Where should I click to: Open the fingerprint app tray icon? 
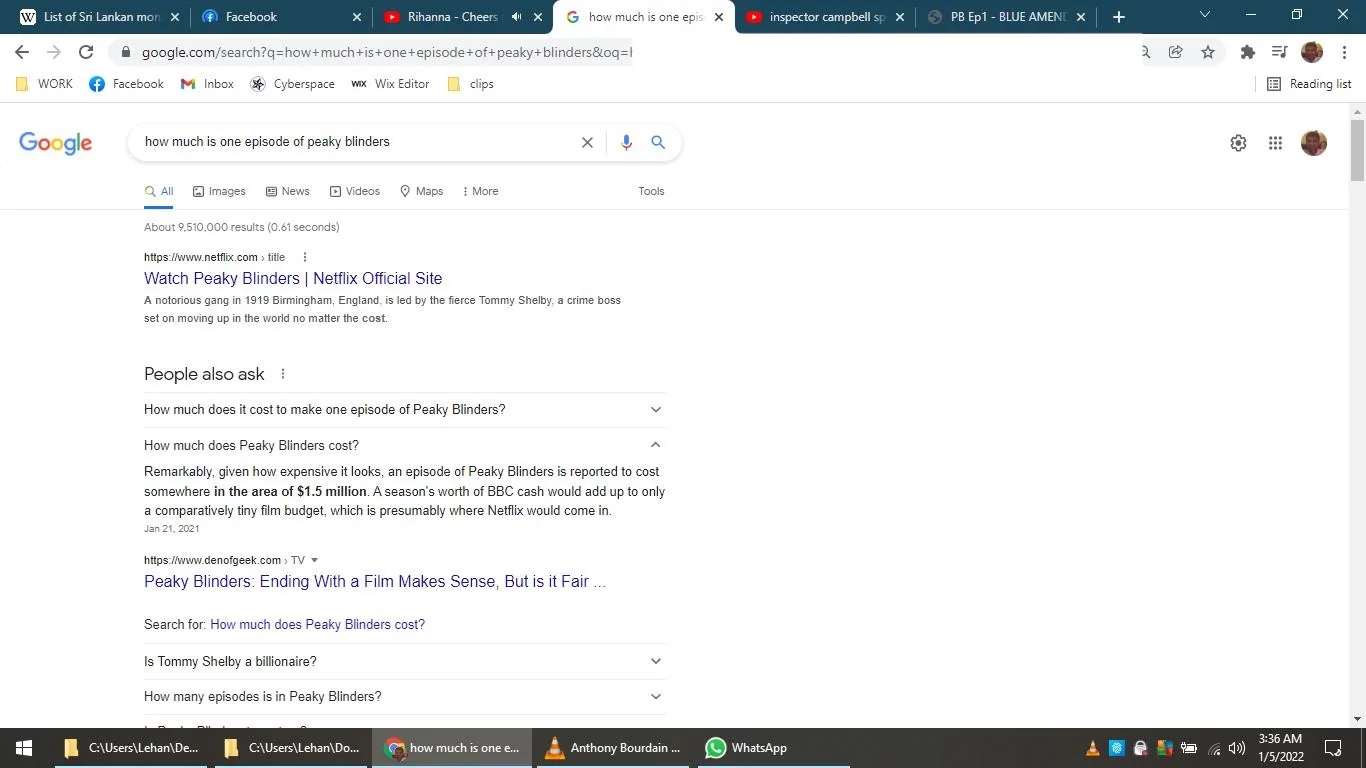click(1117, 748)
